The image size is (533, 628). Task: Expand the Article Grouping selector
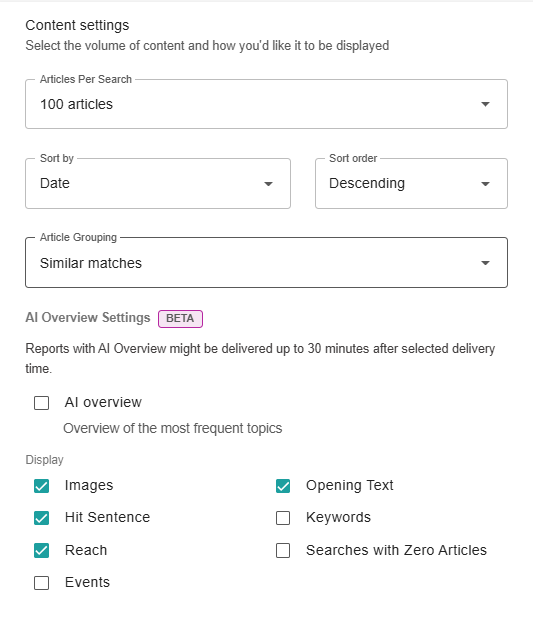(266, 263)
